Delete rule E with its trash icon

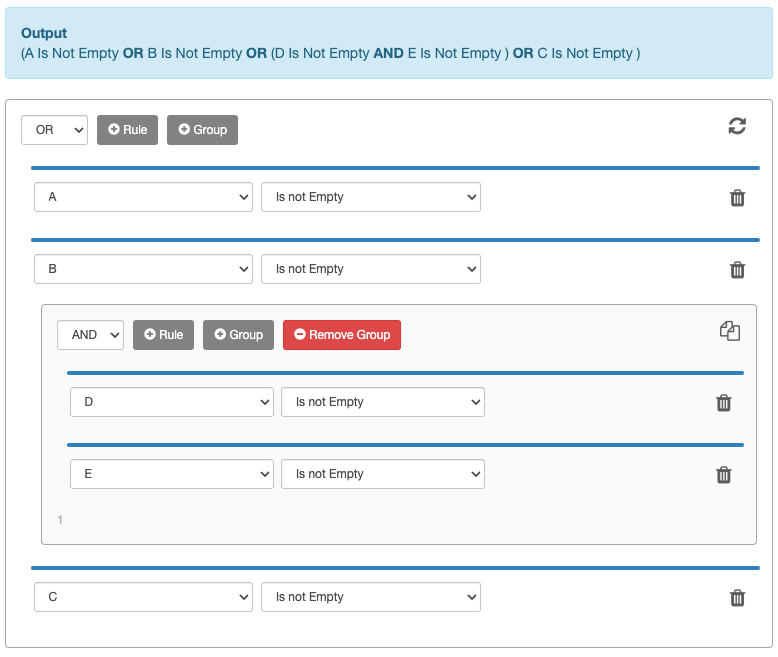click(724, 475)
